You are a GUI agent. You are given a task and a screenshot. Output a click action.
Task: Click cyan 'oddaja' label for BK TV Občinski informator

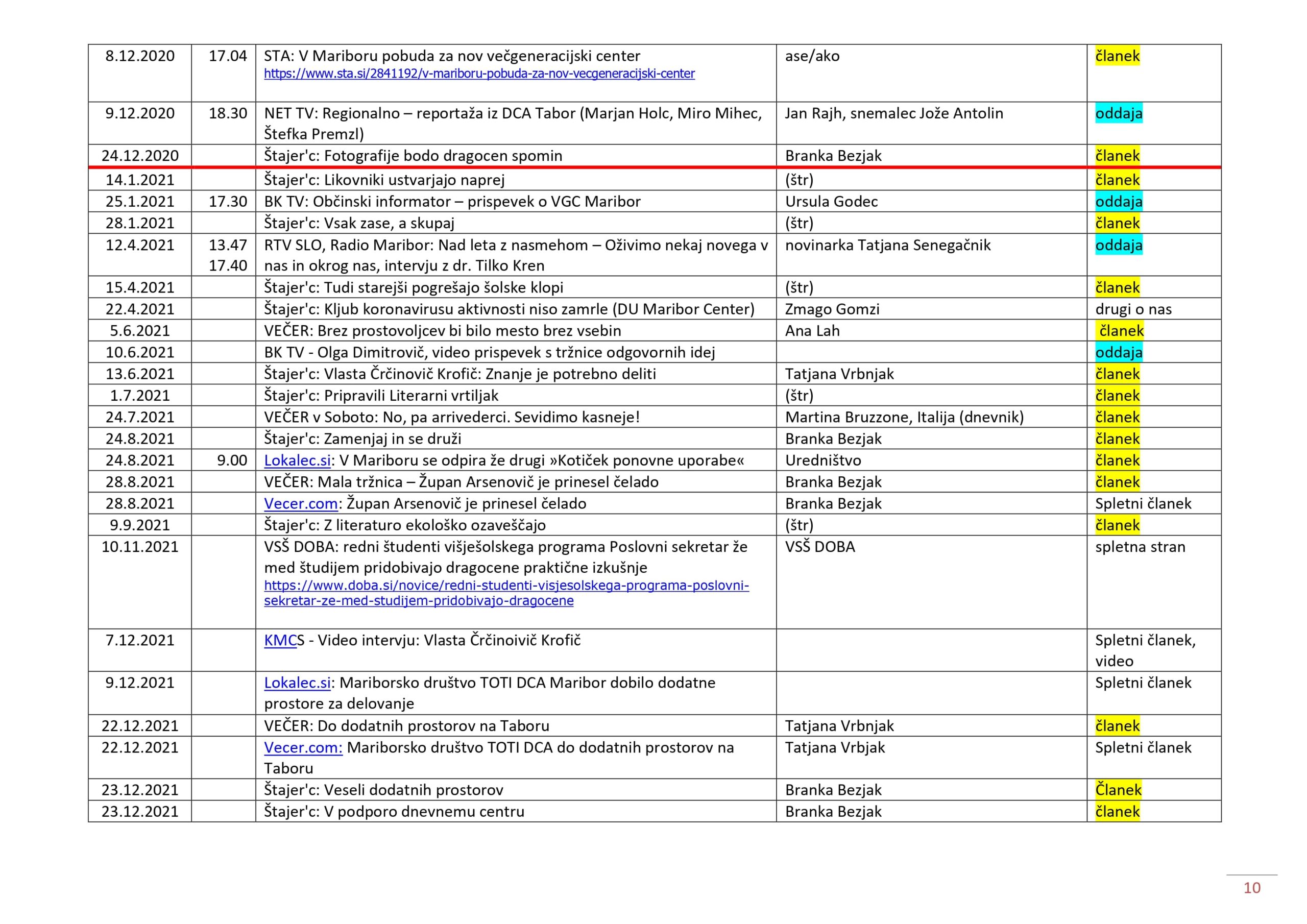[1118, 202]
